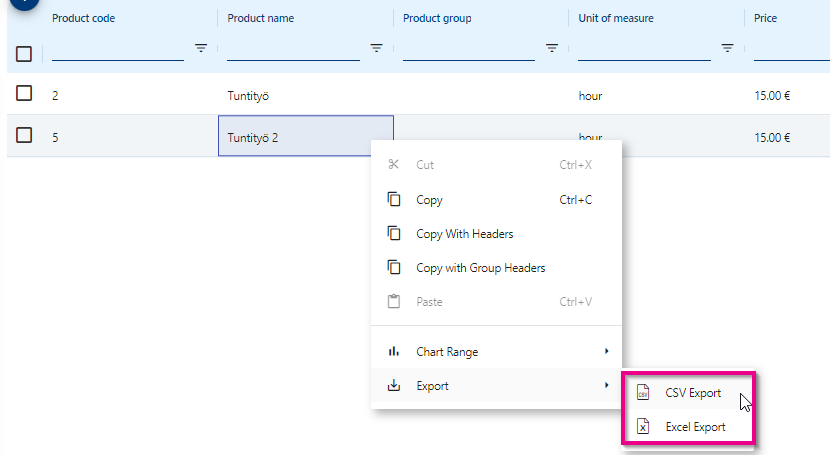Sort by the Product code column header
The image size is (830, 455).
pyautogui.click(x=84, y=18)
